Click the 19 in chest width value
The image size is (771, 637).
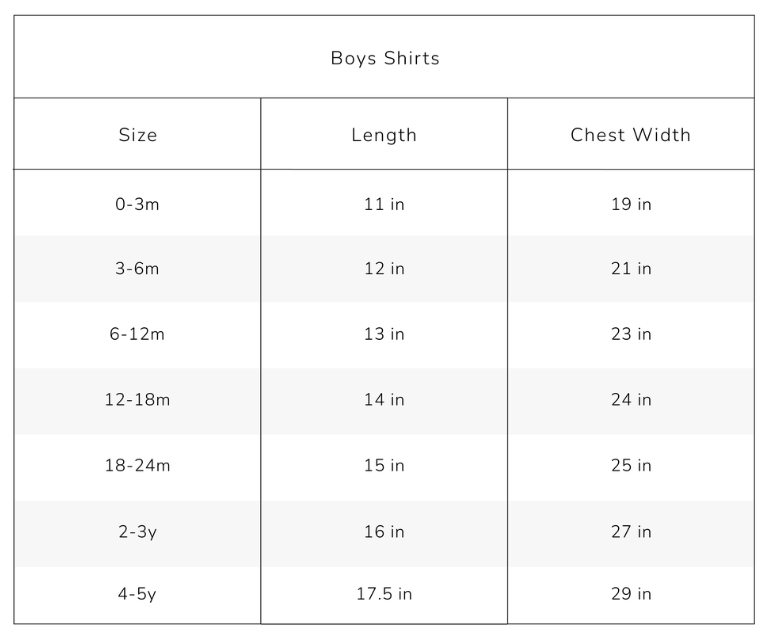pos(631,204)
